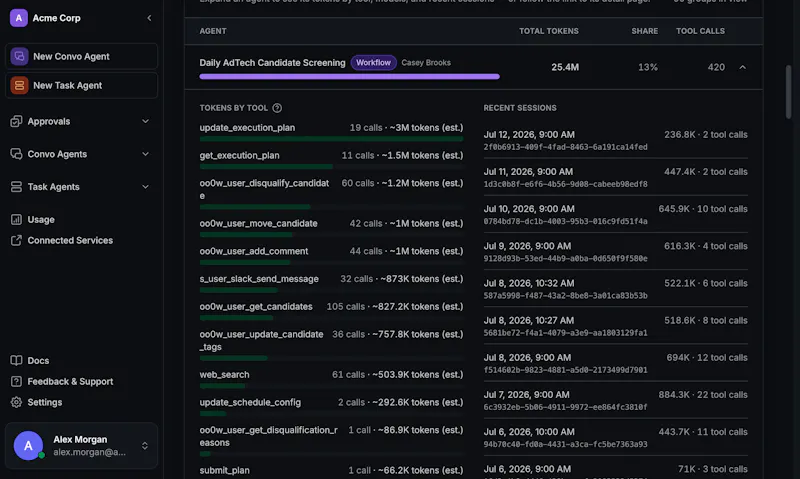Click the Docs book icon
Viewport: 800px width, 479px height.
pos(16,360)
